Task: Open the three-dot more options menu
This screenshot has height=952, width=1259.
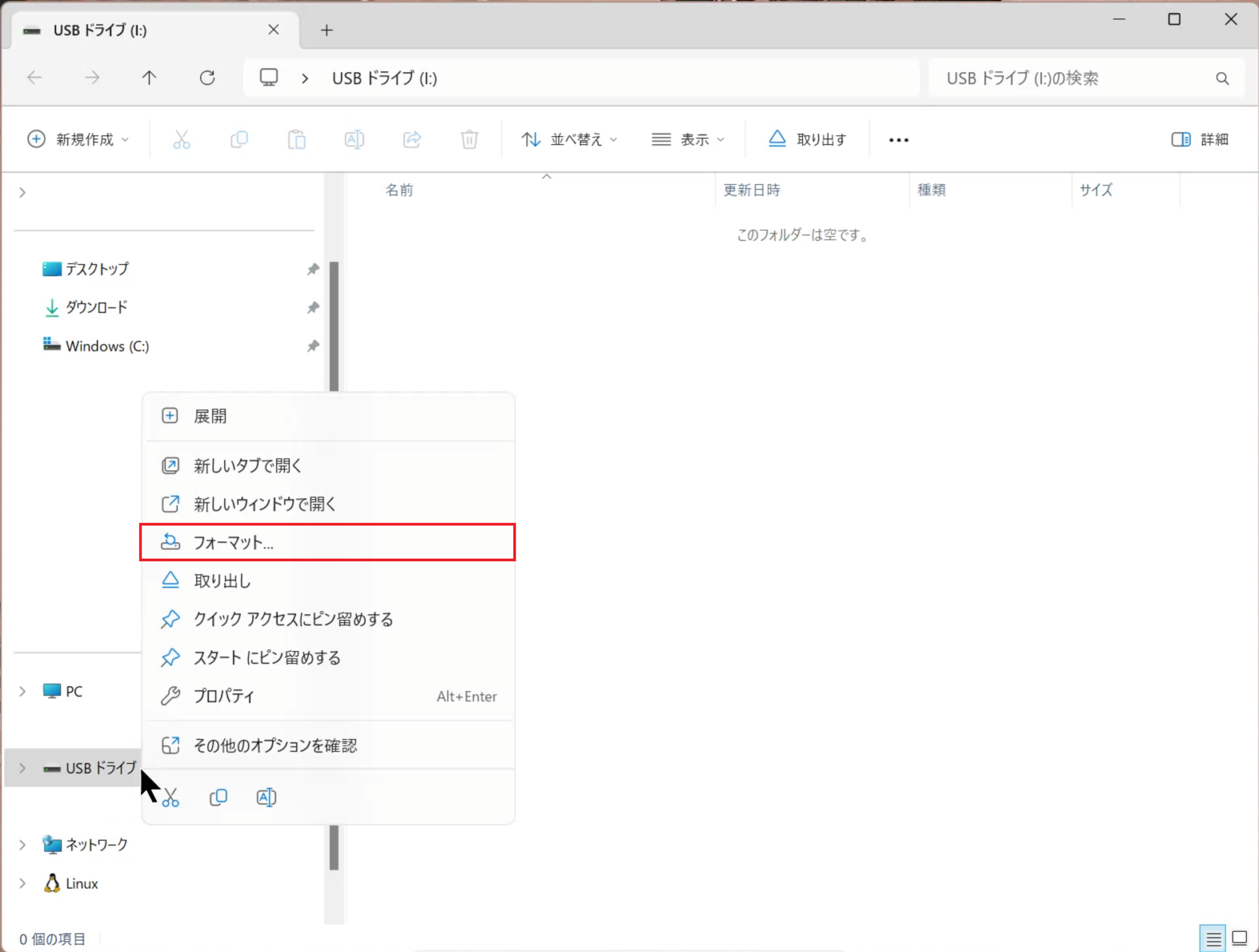Action: click(x=898, y=140)
